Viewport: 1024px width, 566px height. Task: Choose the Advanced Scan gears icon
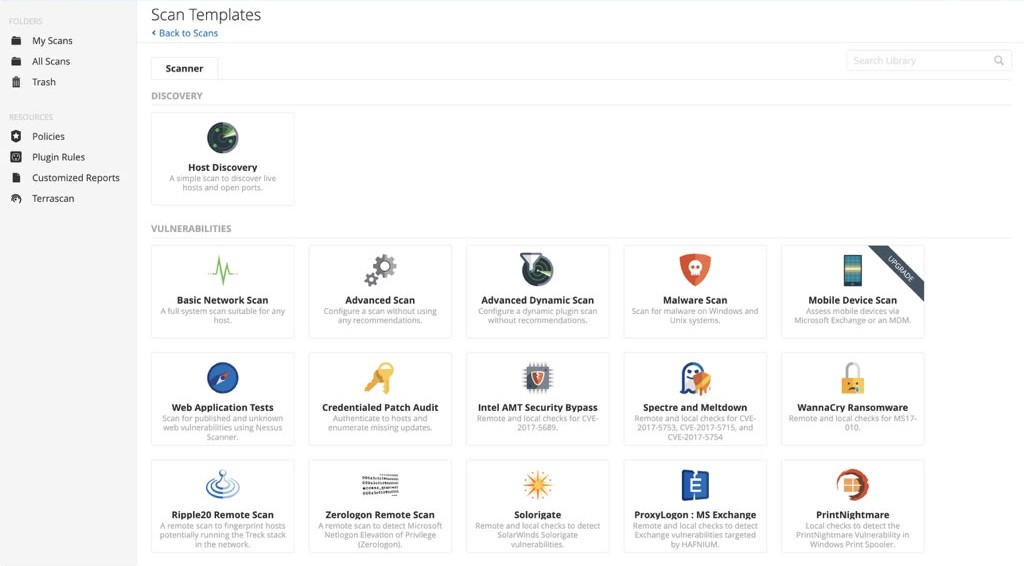380,270
